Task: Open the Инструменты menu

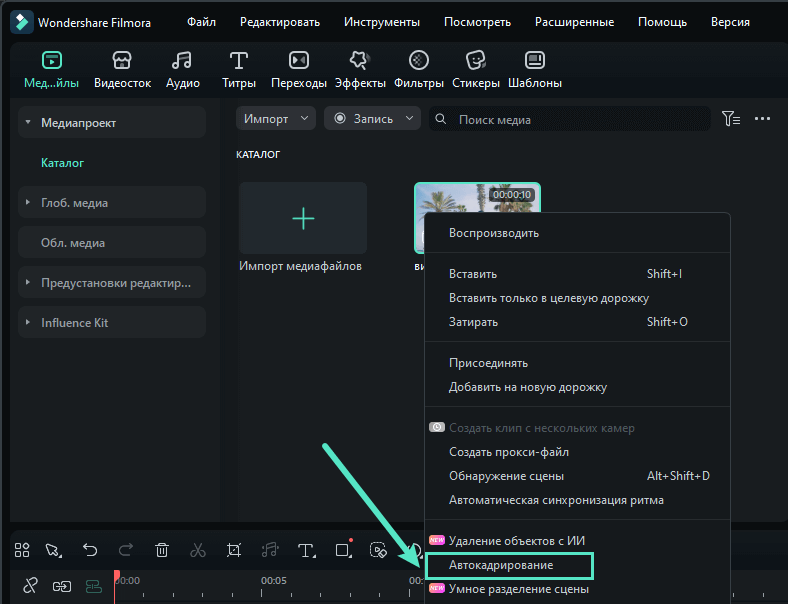Action: coord(382,22)
